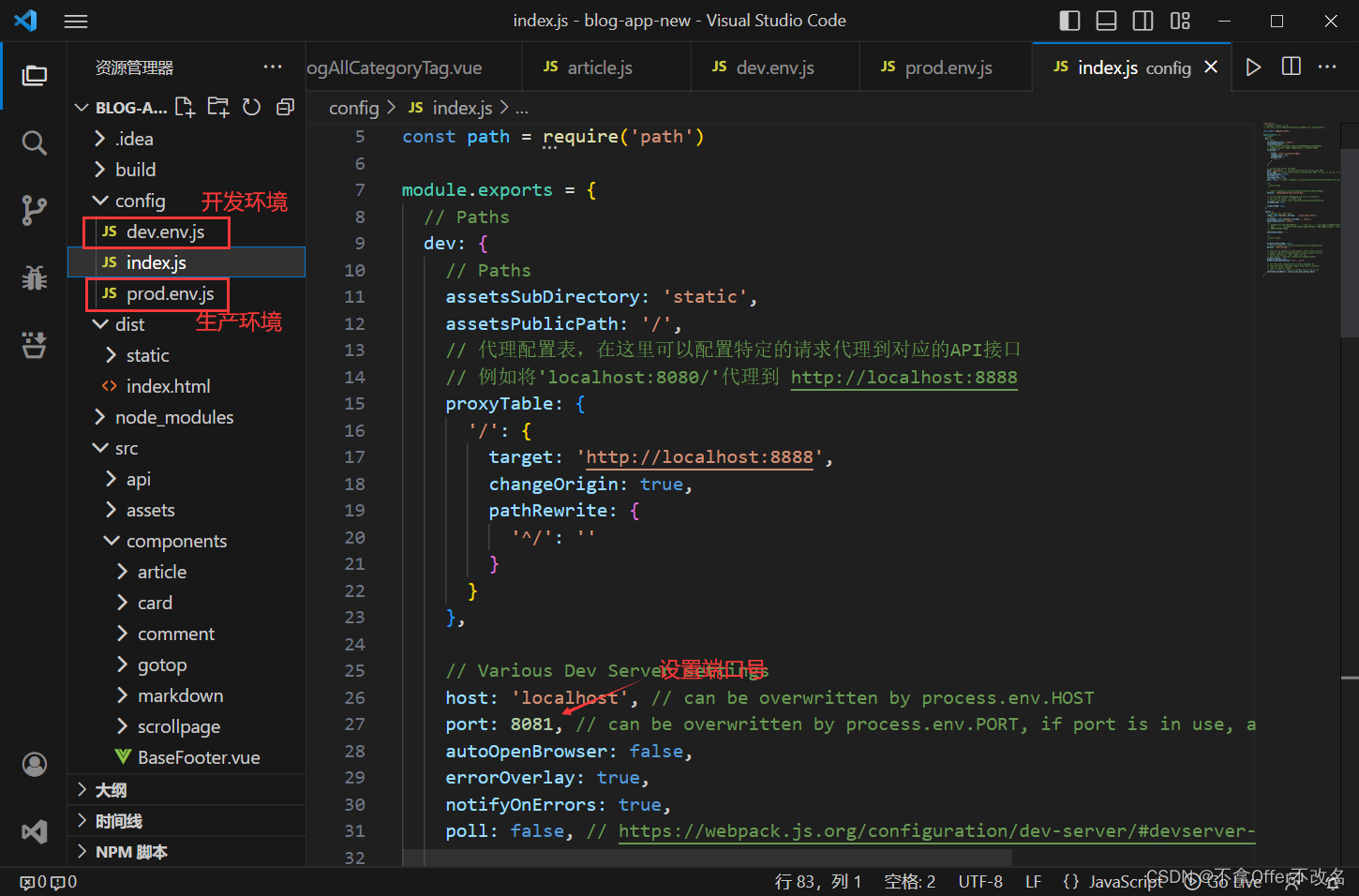Open editor more actions ellipsis

click(x=1327, y=67)
